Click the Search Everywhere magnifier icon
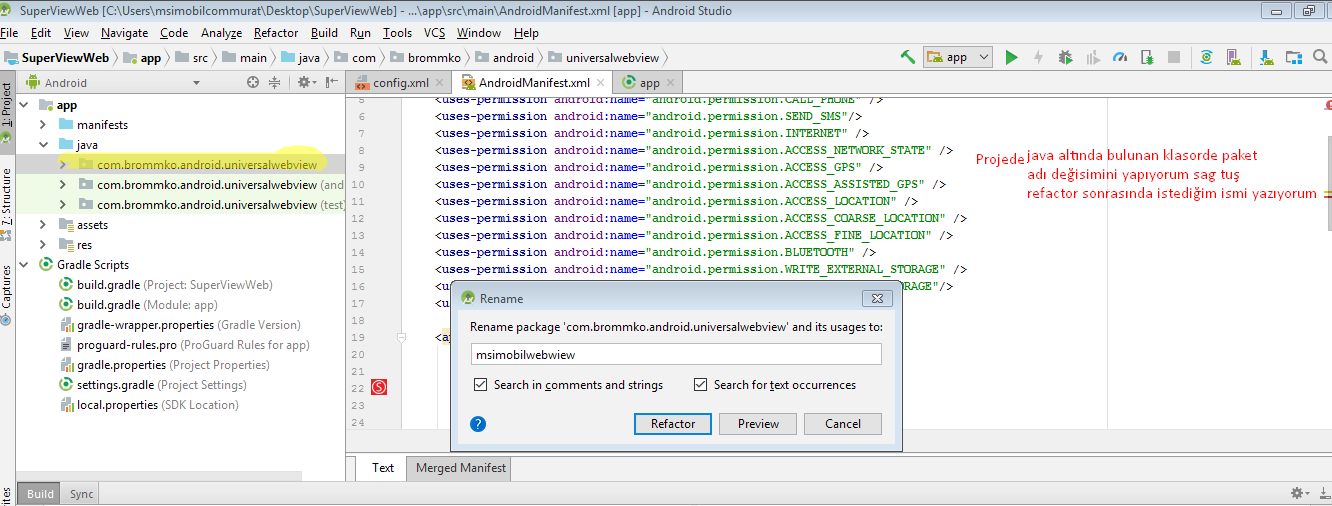The height and width of the screenshot is (506, 1332). pos(1321,58)
